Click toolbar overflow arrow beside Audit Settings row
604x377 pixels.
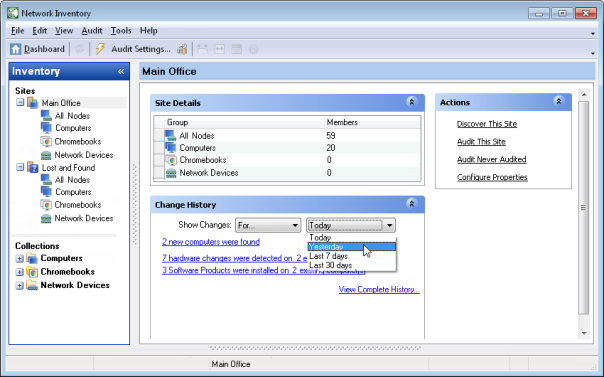pos(592,53)
